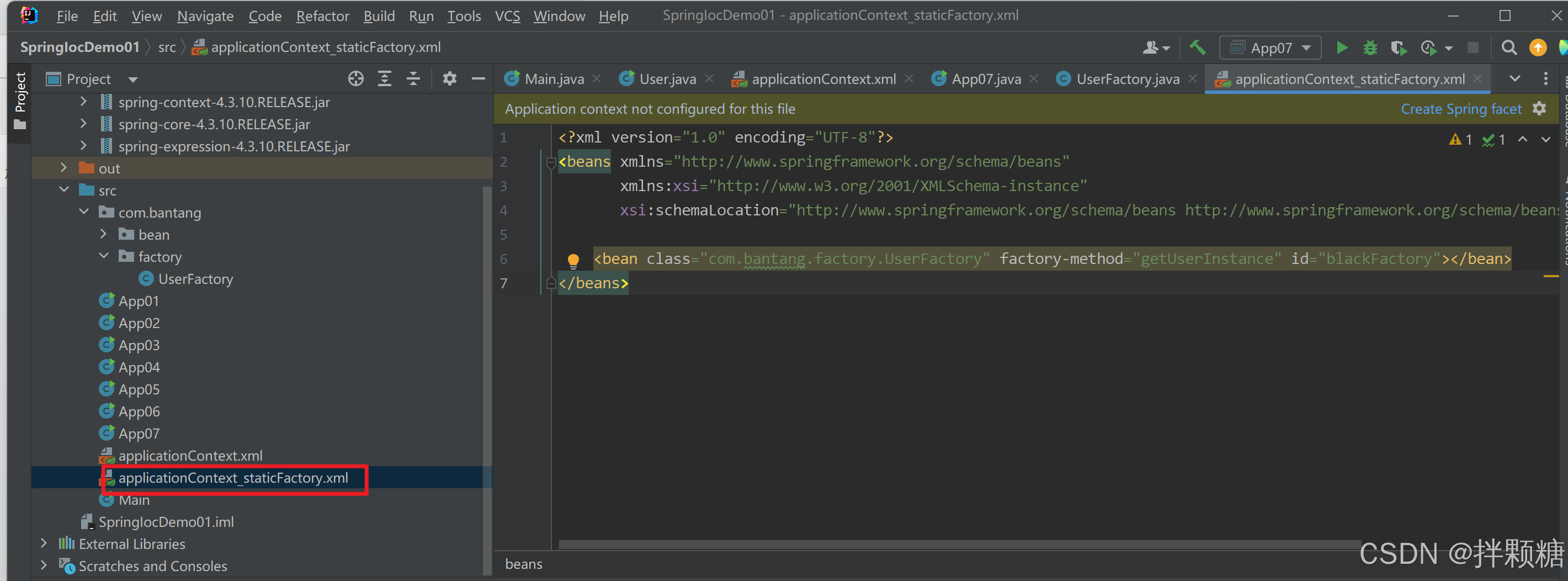
Task: Open the user account icon in toolbar
Action: click(x=1156, y=47)
